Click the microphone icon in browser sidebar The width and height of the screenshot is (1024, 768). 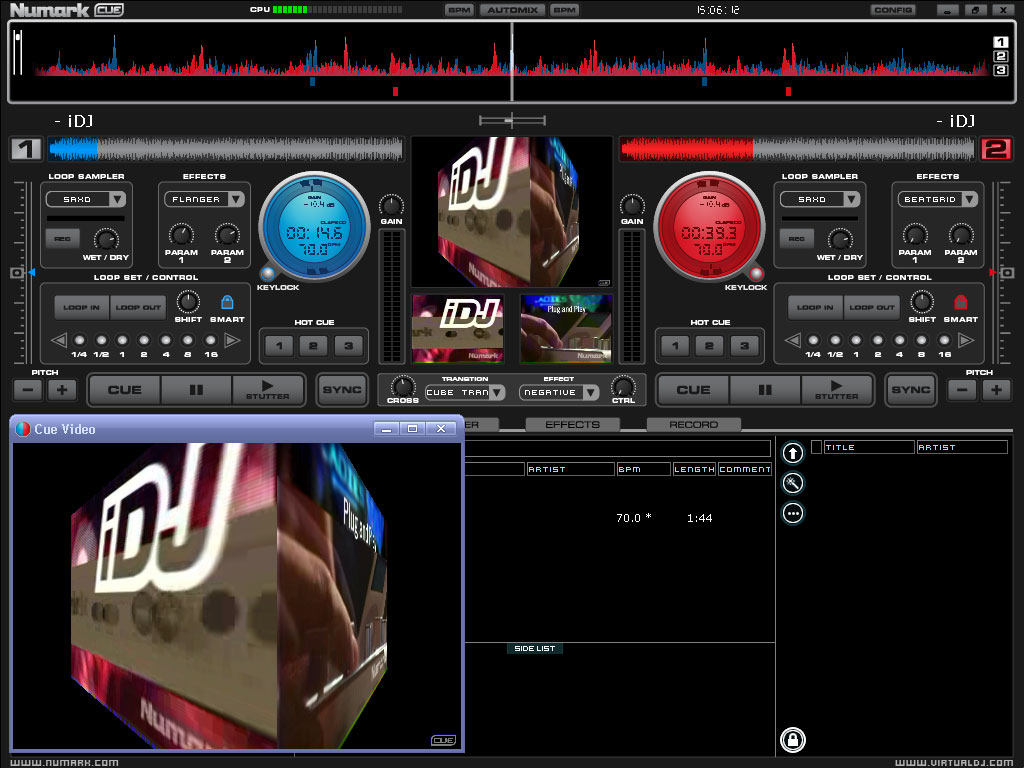(793, 483)
